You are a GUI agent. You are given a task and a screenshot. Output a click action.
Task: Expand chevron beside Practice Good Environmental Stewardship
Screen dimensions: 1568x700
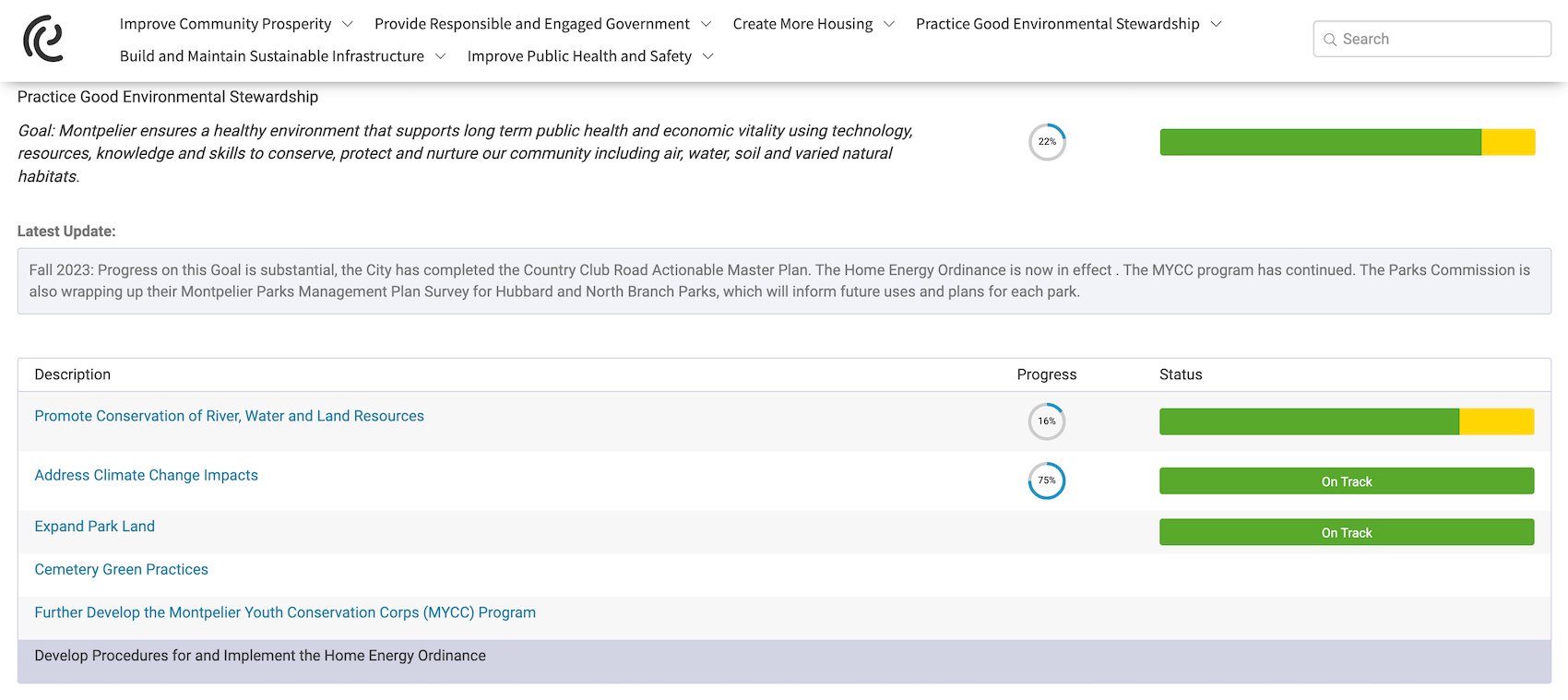point(1216,24)
